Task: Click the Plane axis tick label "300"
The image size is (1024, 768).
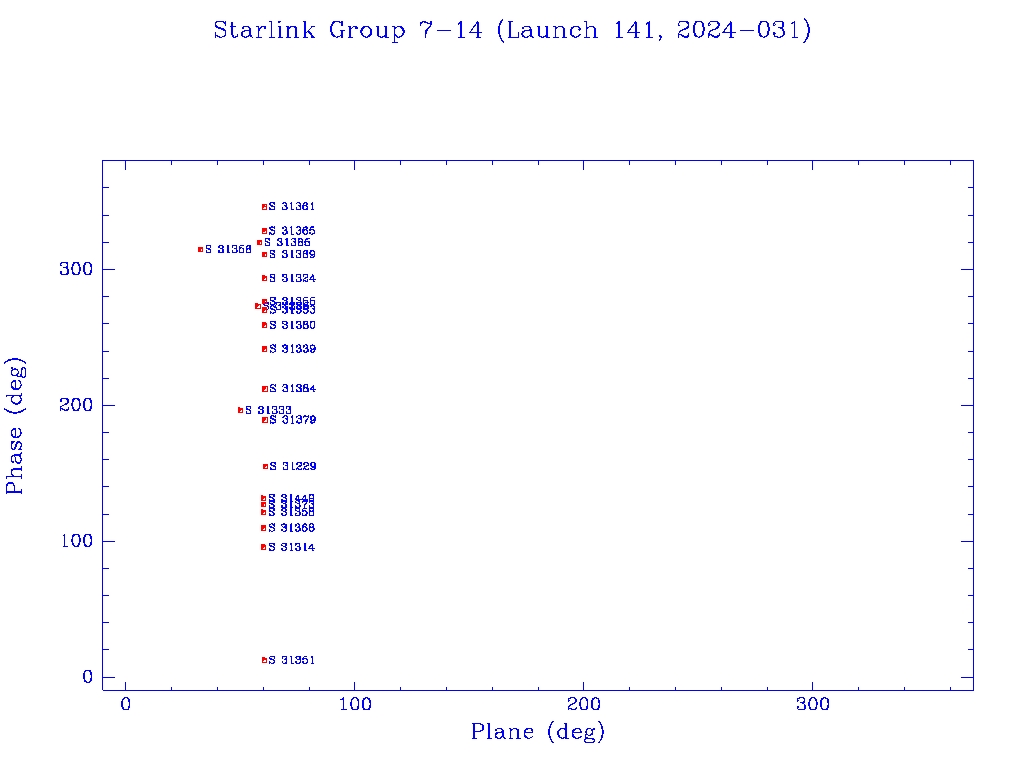Action: (812, 704)
